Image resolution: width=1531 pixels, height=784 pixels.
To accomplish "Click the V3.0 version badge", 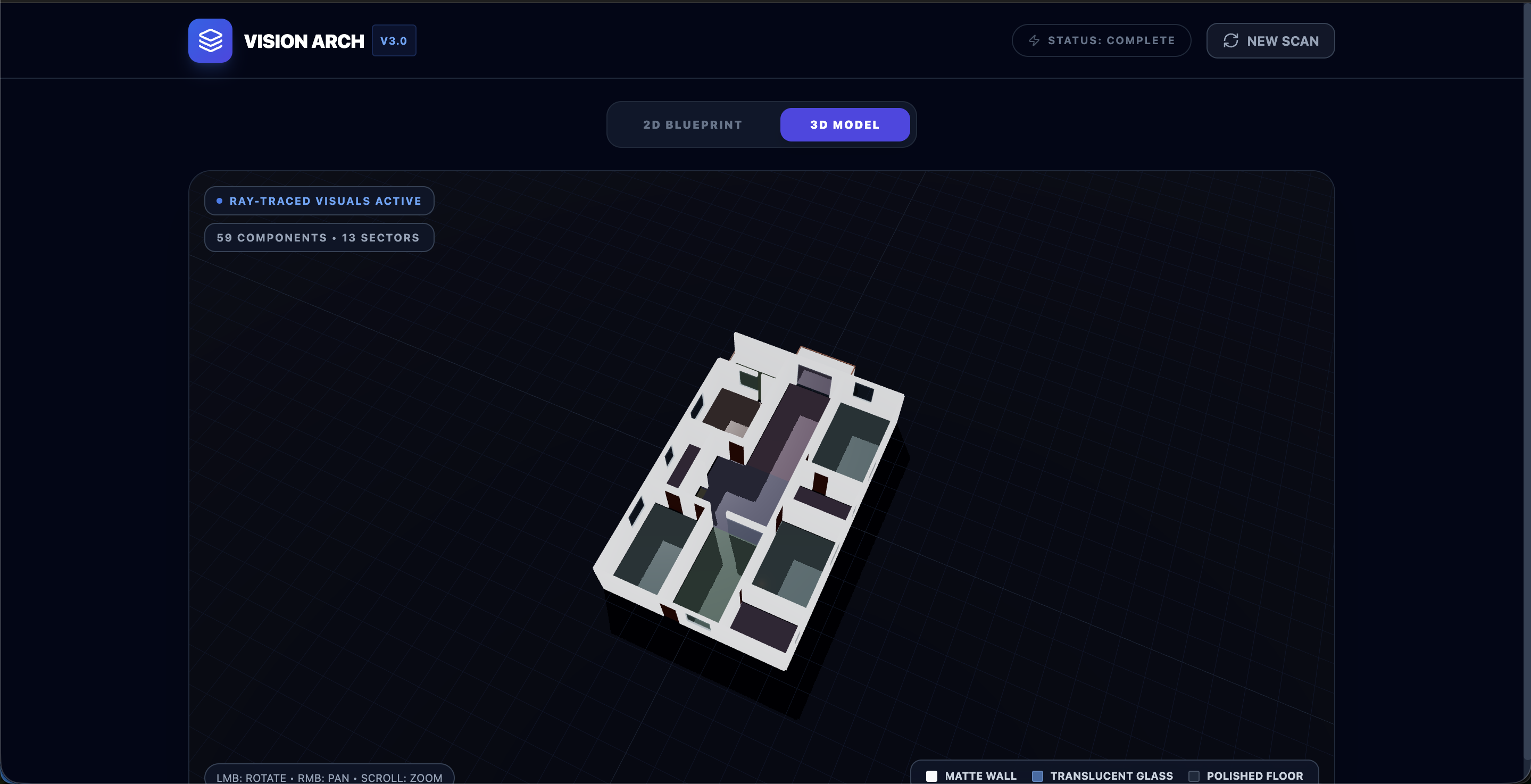I will pos(394,40).
